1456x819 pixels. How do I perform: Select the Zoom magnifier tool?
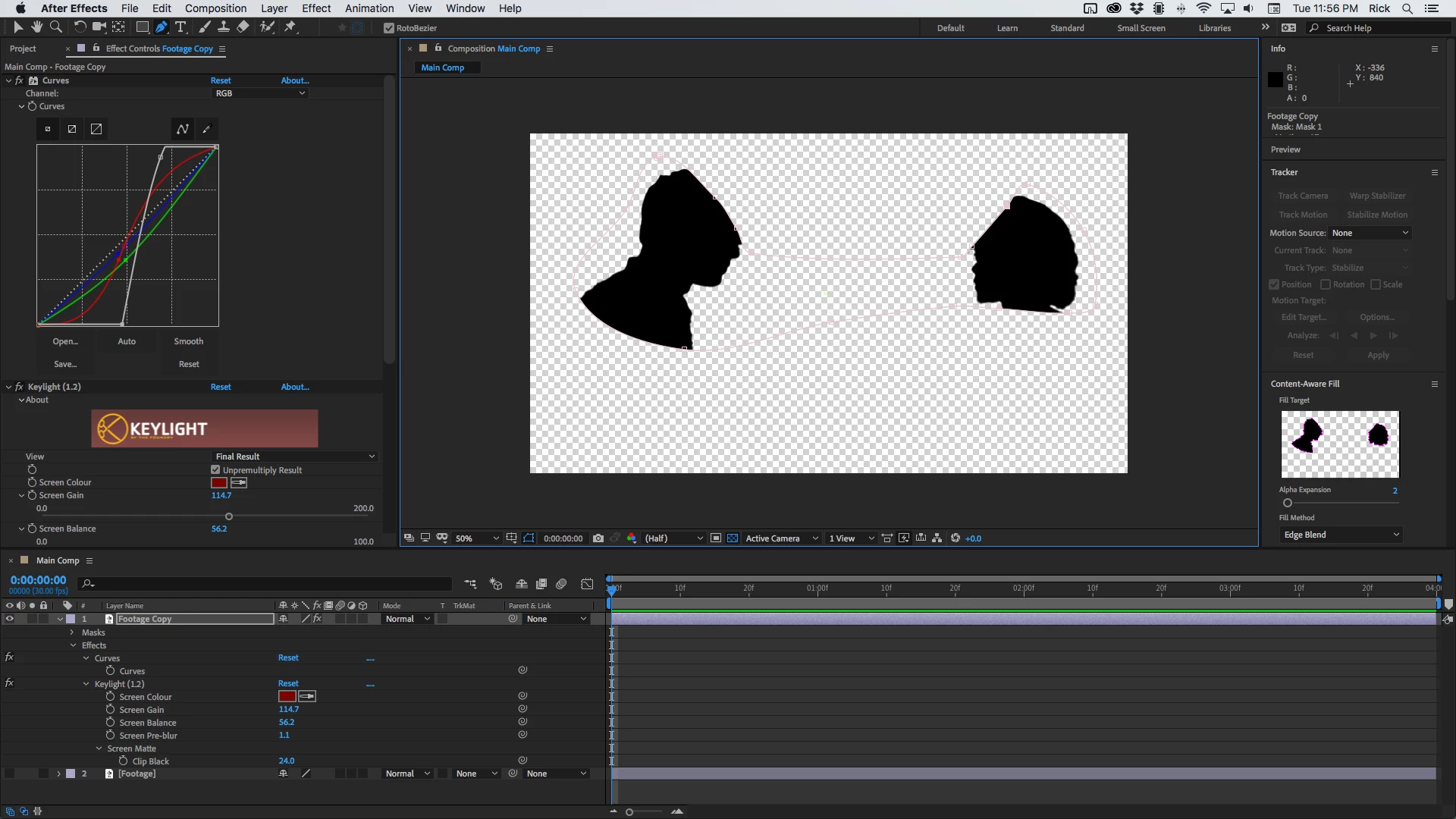point(55,27)
